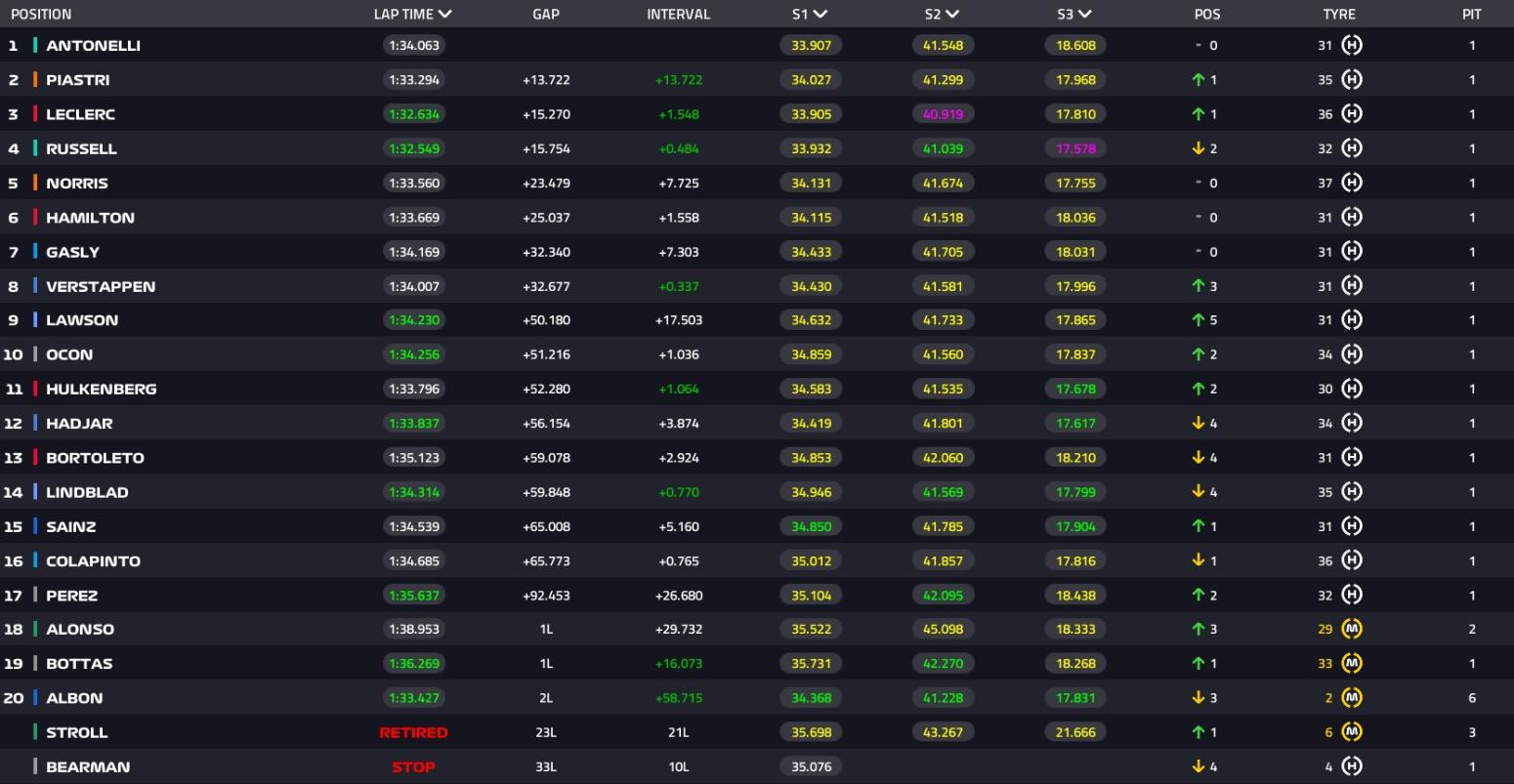Click Piastri's green position-gain arrow

coord(1198,80)
